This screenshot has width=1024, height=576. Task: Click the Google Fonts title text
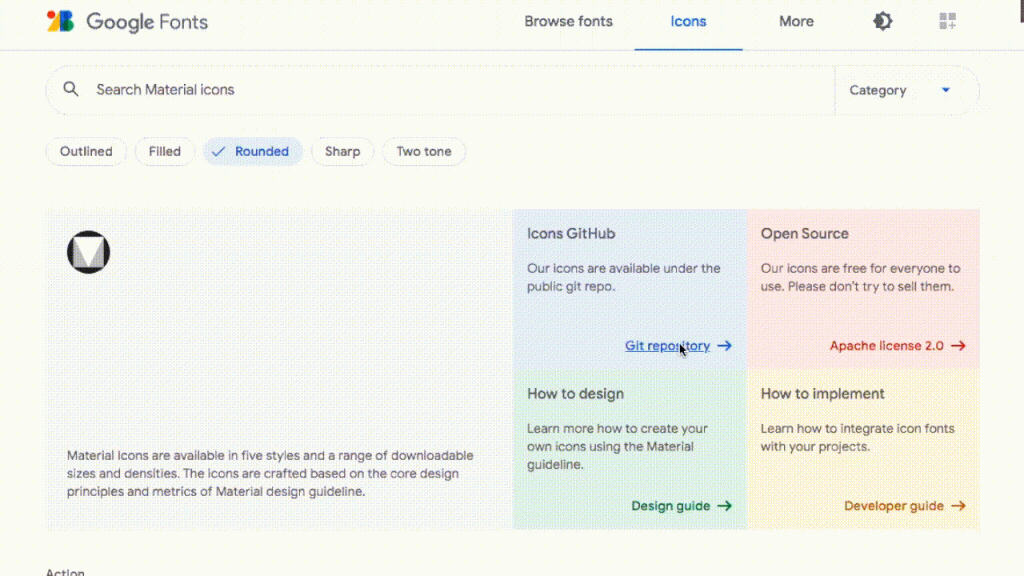coord(147,22)
